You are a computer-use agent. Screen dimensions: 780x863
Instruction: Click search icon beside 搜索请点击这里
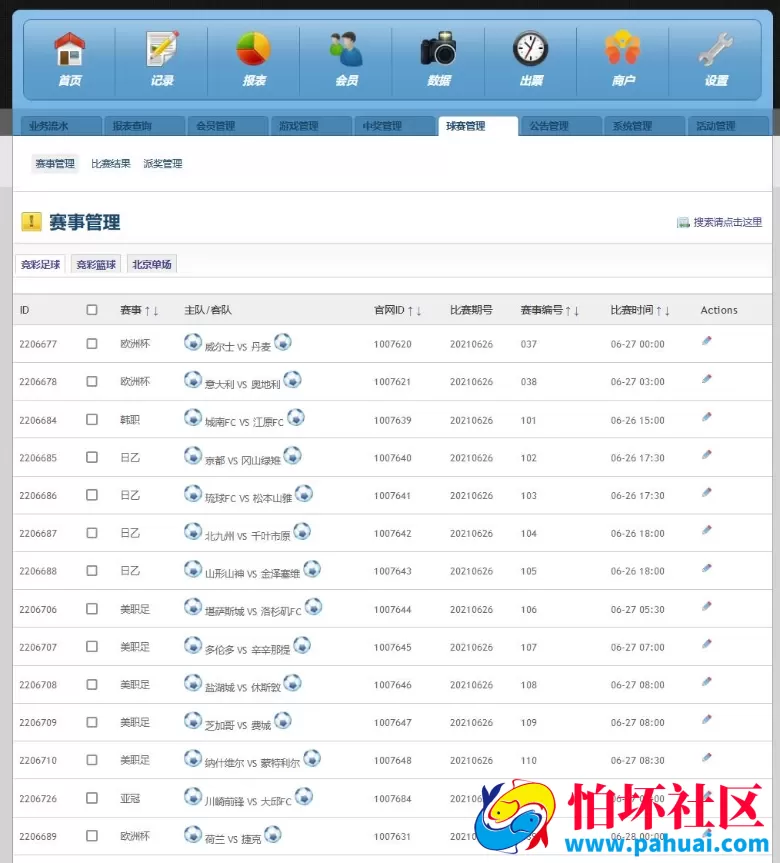pyautogui.click(x=683, y=222)
